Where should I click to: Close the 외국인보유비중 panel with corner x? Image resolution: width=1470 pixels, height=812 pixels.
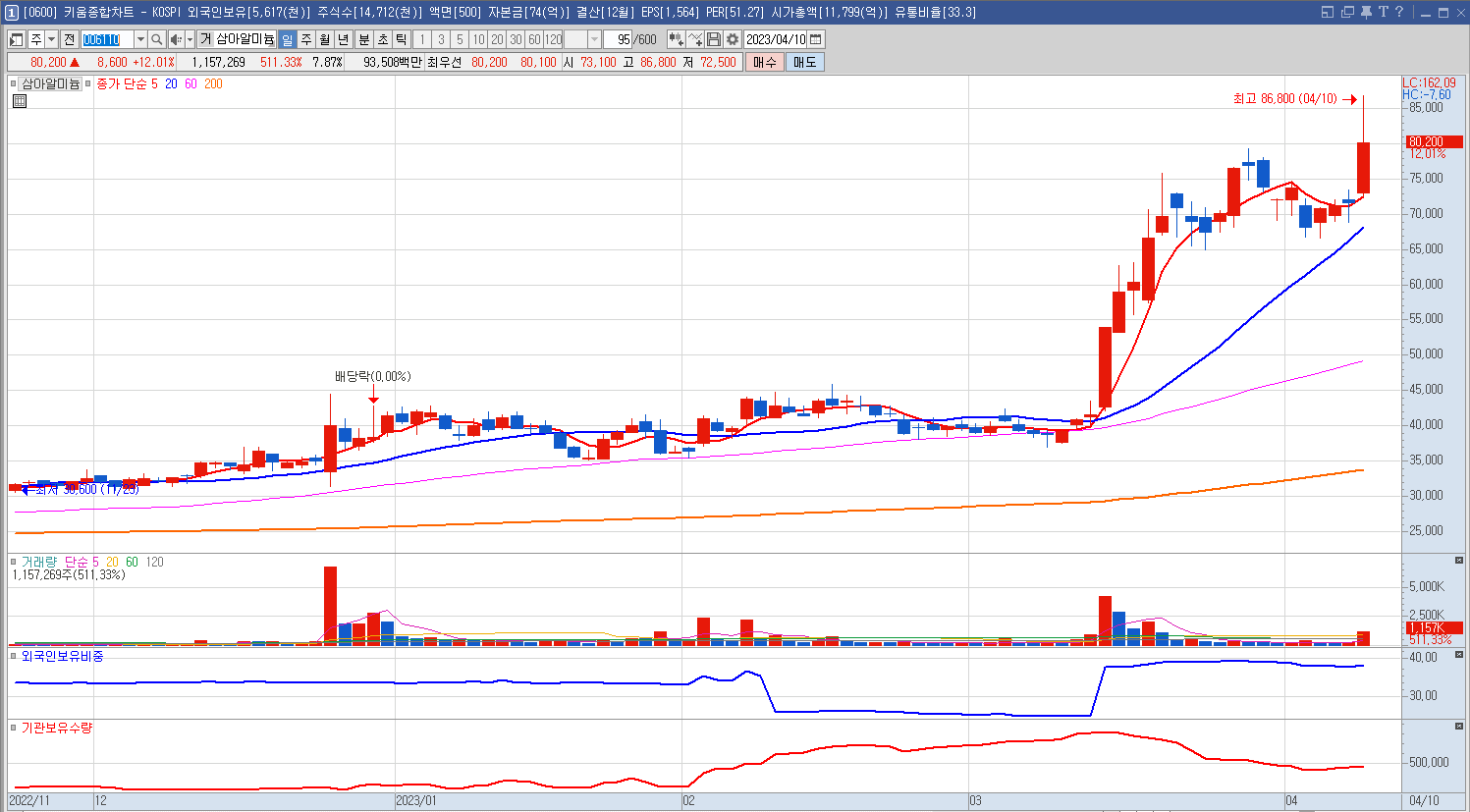pyautogui.click(x=1459, y=655)
